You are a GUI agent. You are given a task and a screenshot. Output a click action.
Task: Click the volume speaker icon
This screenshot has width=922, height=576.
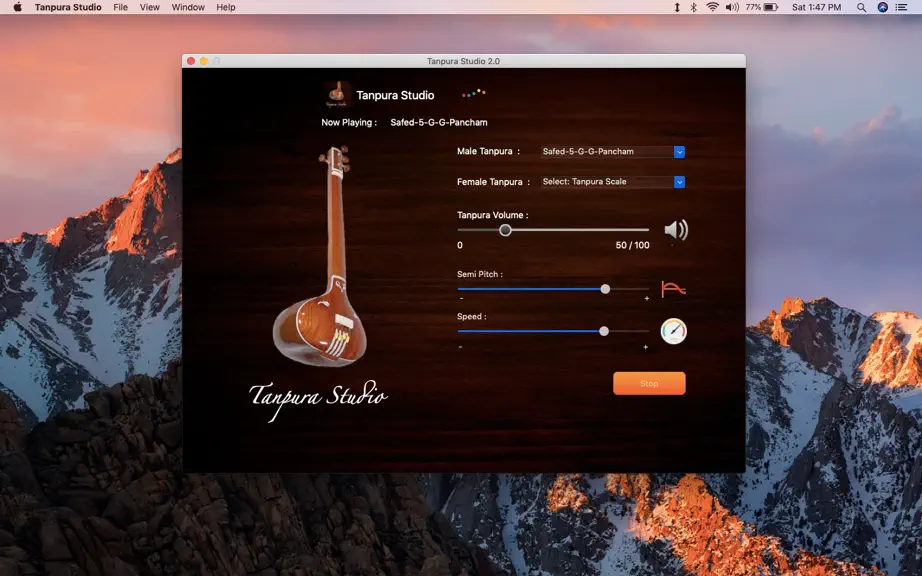point(676,230)
